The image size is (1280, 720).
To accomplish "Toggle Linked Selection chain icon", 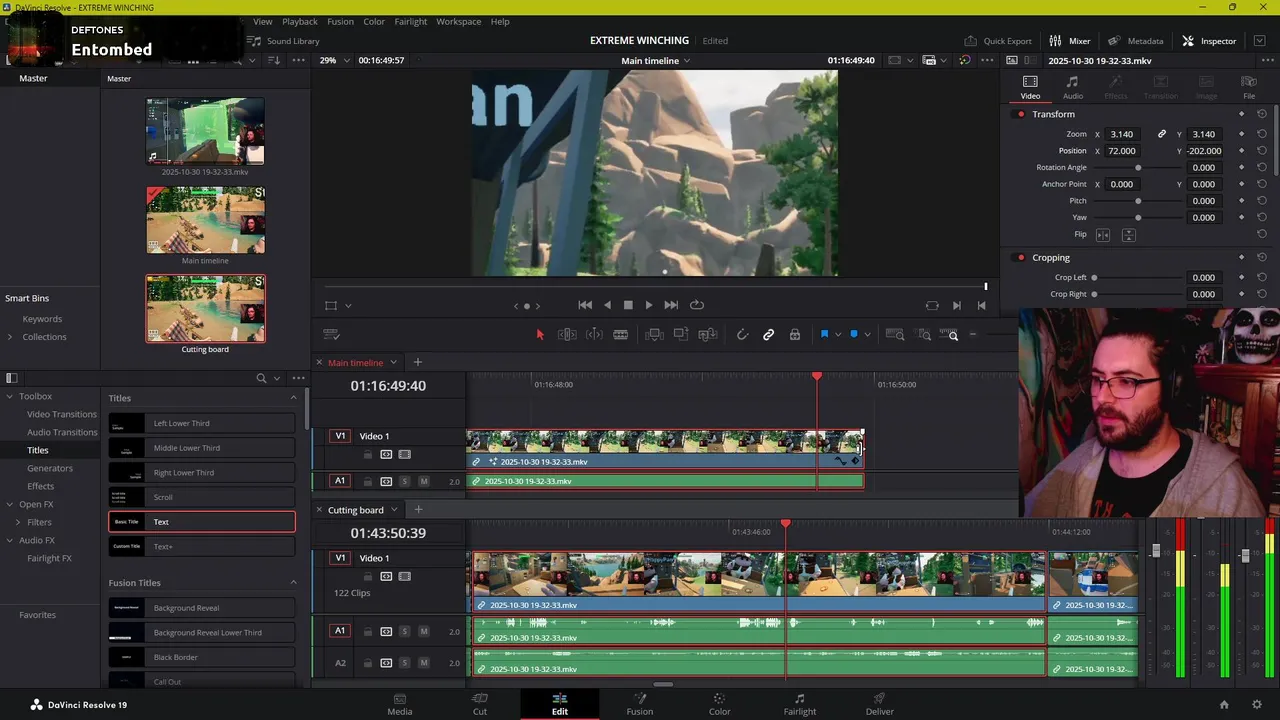I will click(768, 335).
